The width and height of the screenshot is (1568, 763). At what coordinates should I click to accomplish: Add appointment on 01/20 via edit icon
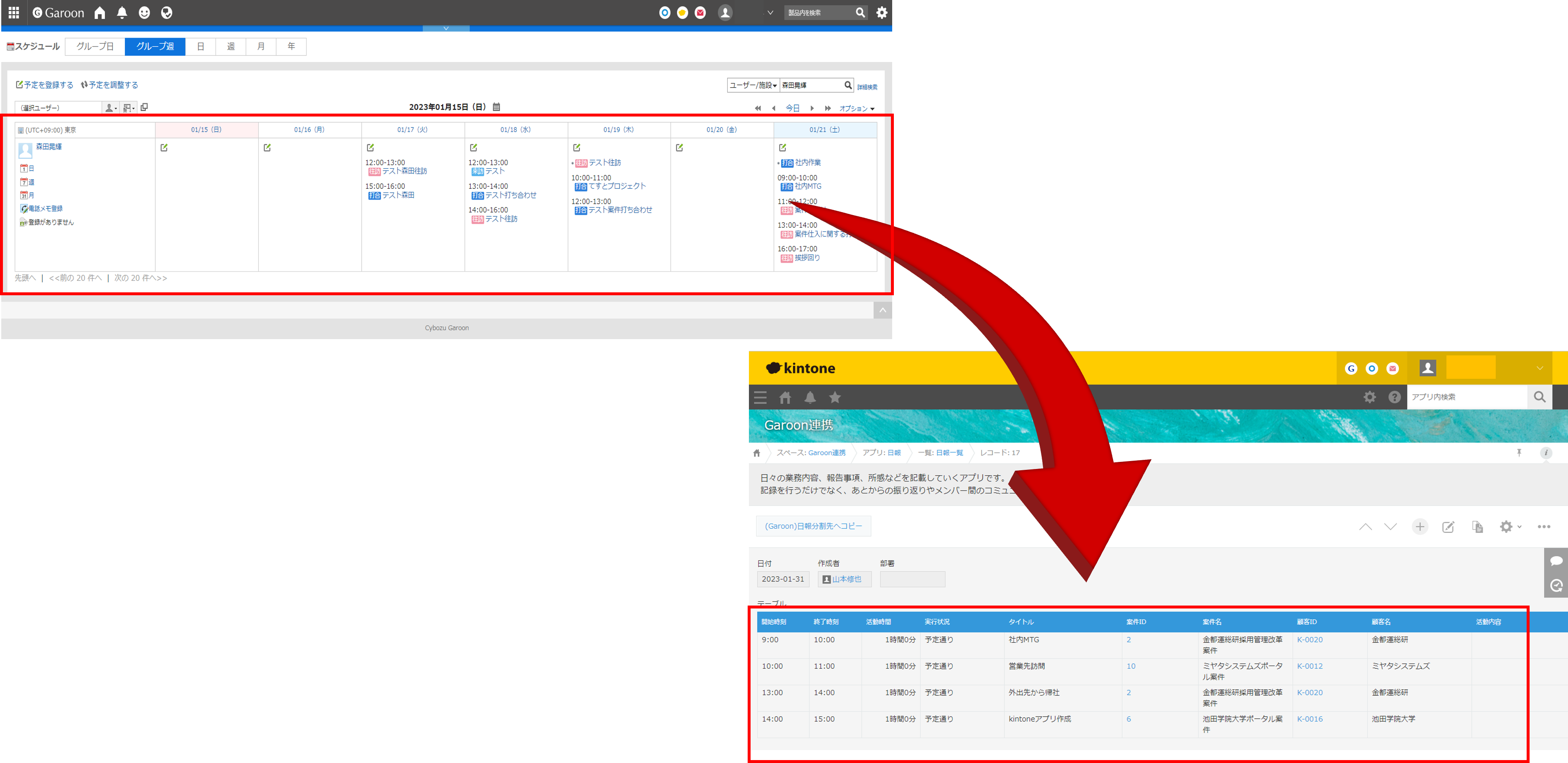tap(679, 147)
